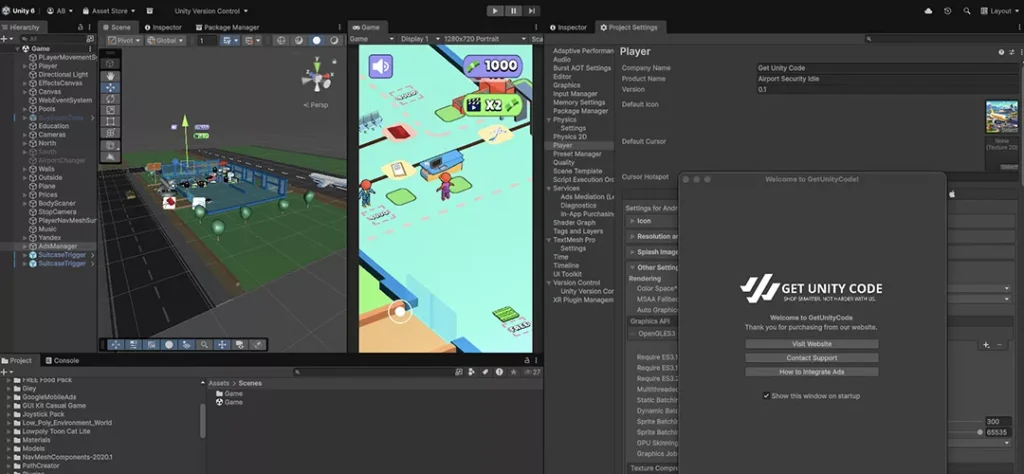Click the Step frame button
The image size is (1024, 474).
pyautogui.click(x=532, y=11)
